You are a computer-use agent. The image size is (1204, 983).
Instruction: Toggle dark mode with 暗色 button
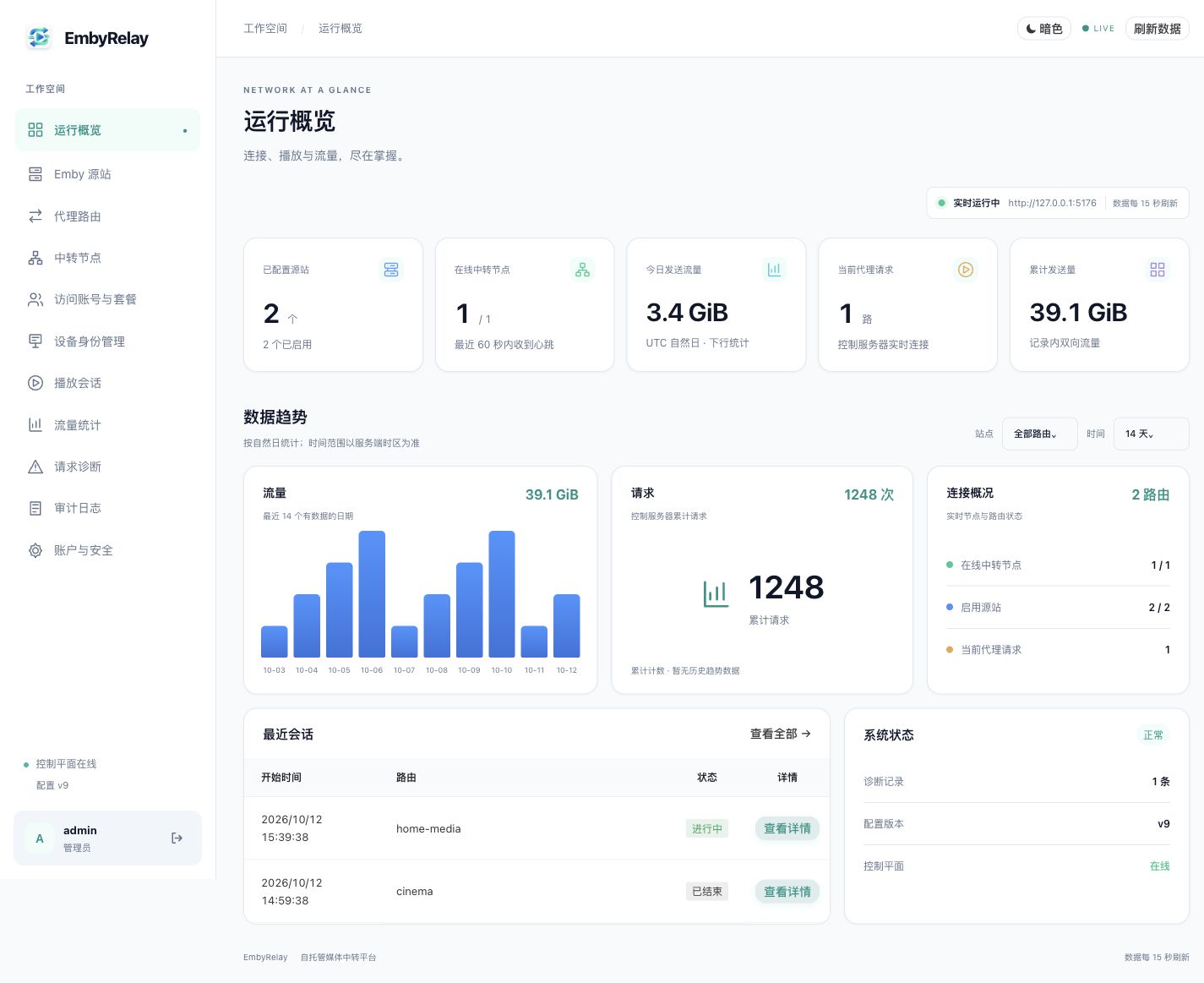pos(1044,29)
